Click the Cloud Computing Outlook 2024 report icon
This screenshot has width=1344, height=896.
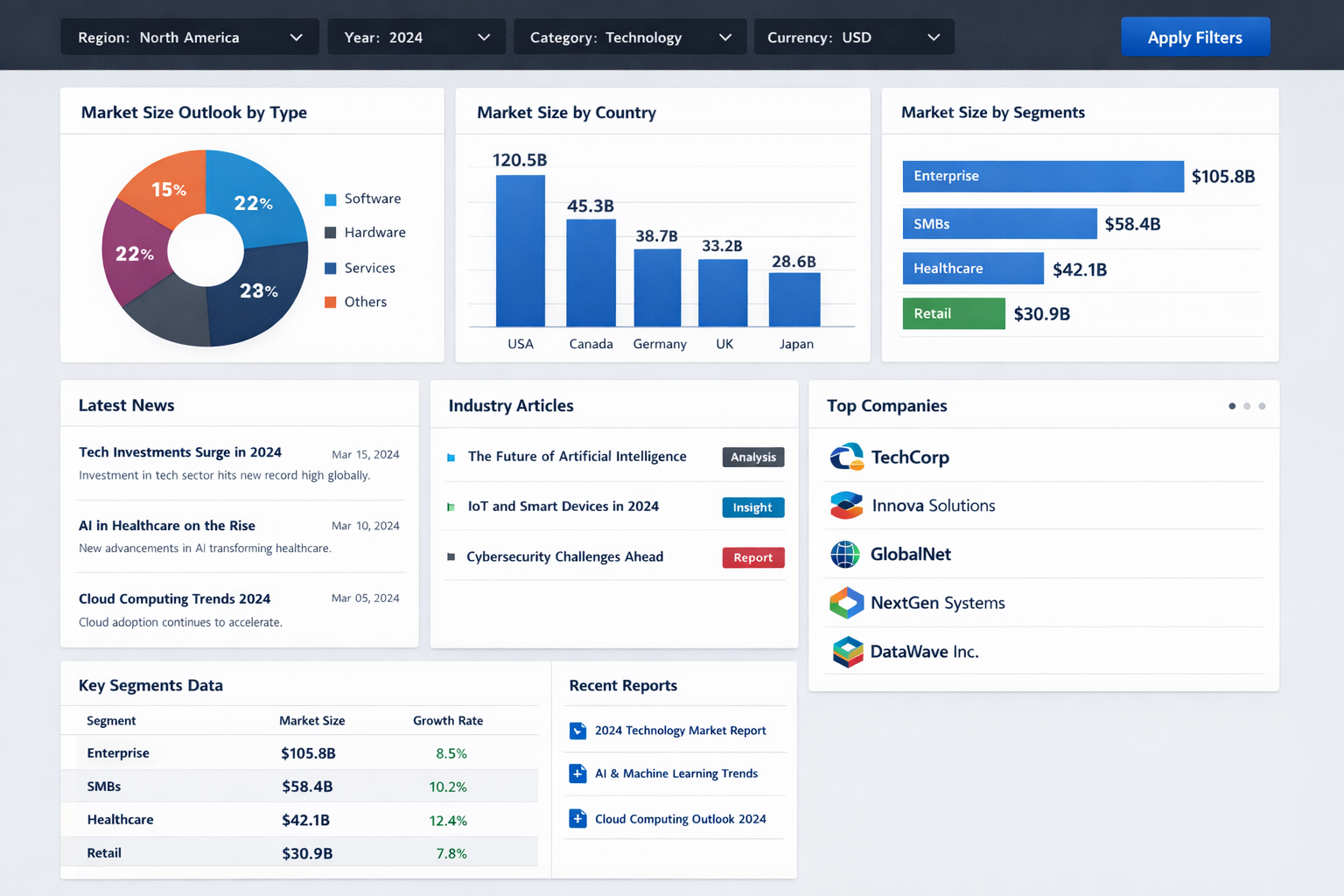point(577,819)
